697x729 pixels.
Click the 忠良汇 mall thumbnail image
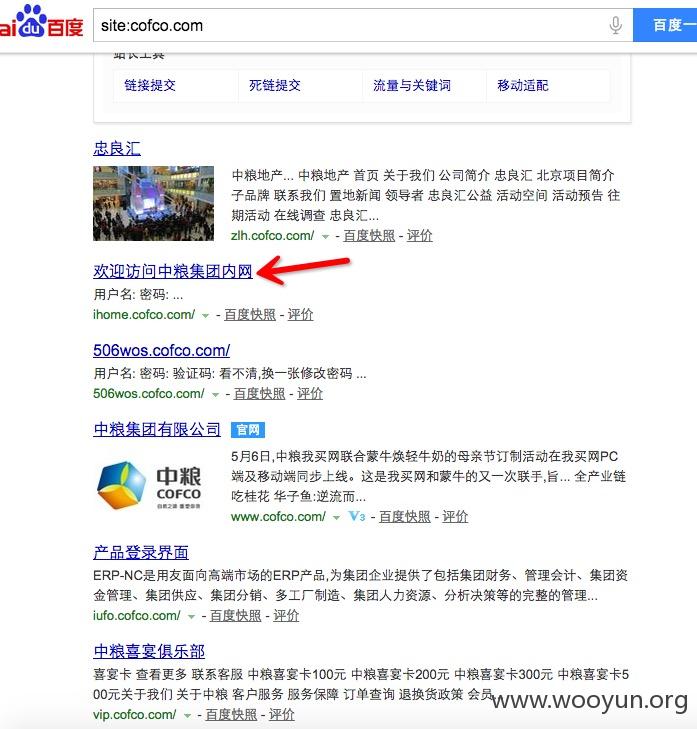pos(153,203)
